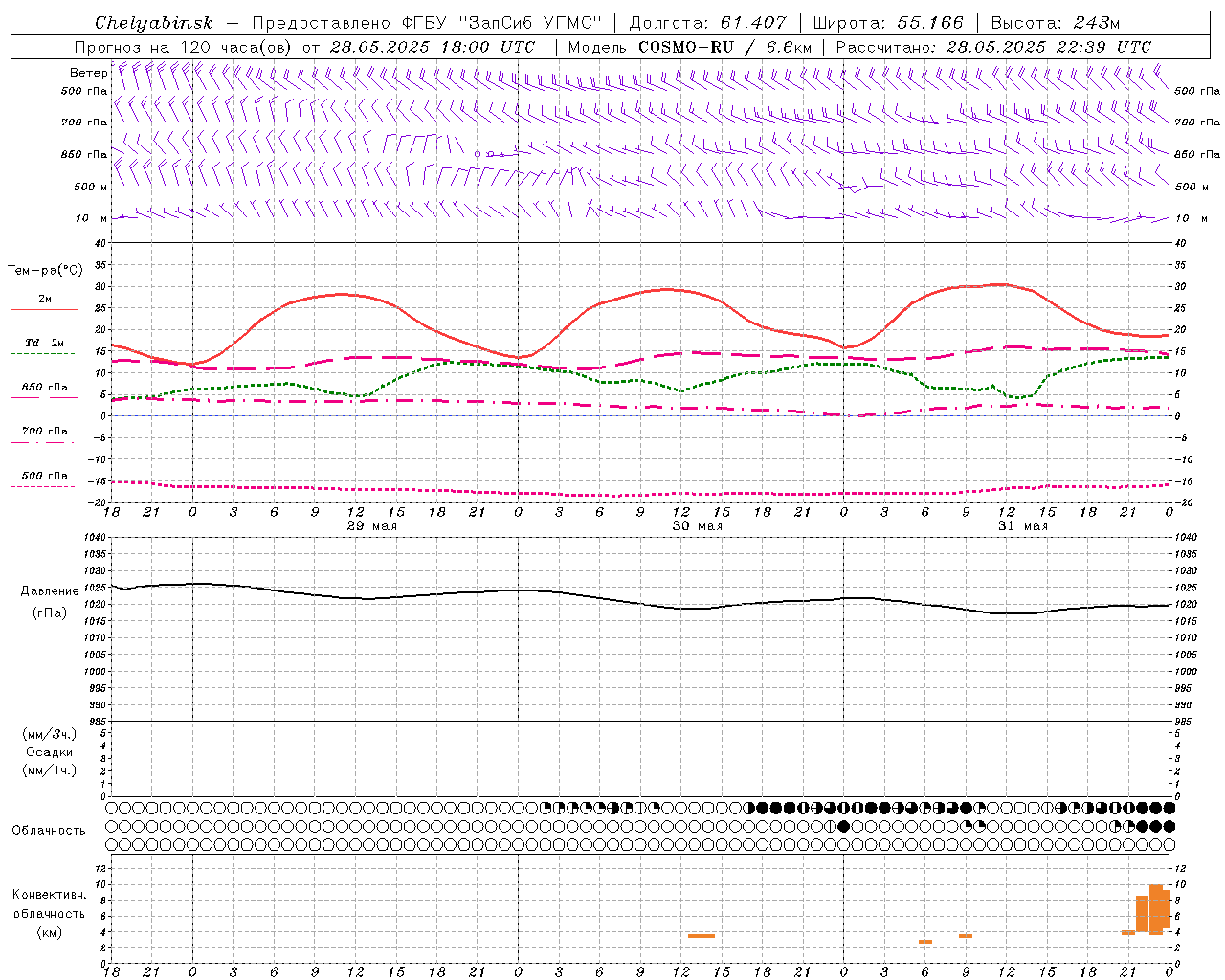The width and height of the screenshot is (1225, 980).
Task: Click the 29 мая date label
Action: click(x=371, y=526)
